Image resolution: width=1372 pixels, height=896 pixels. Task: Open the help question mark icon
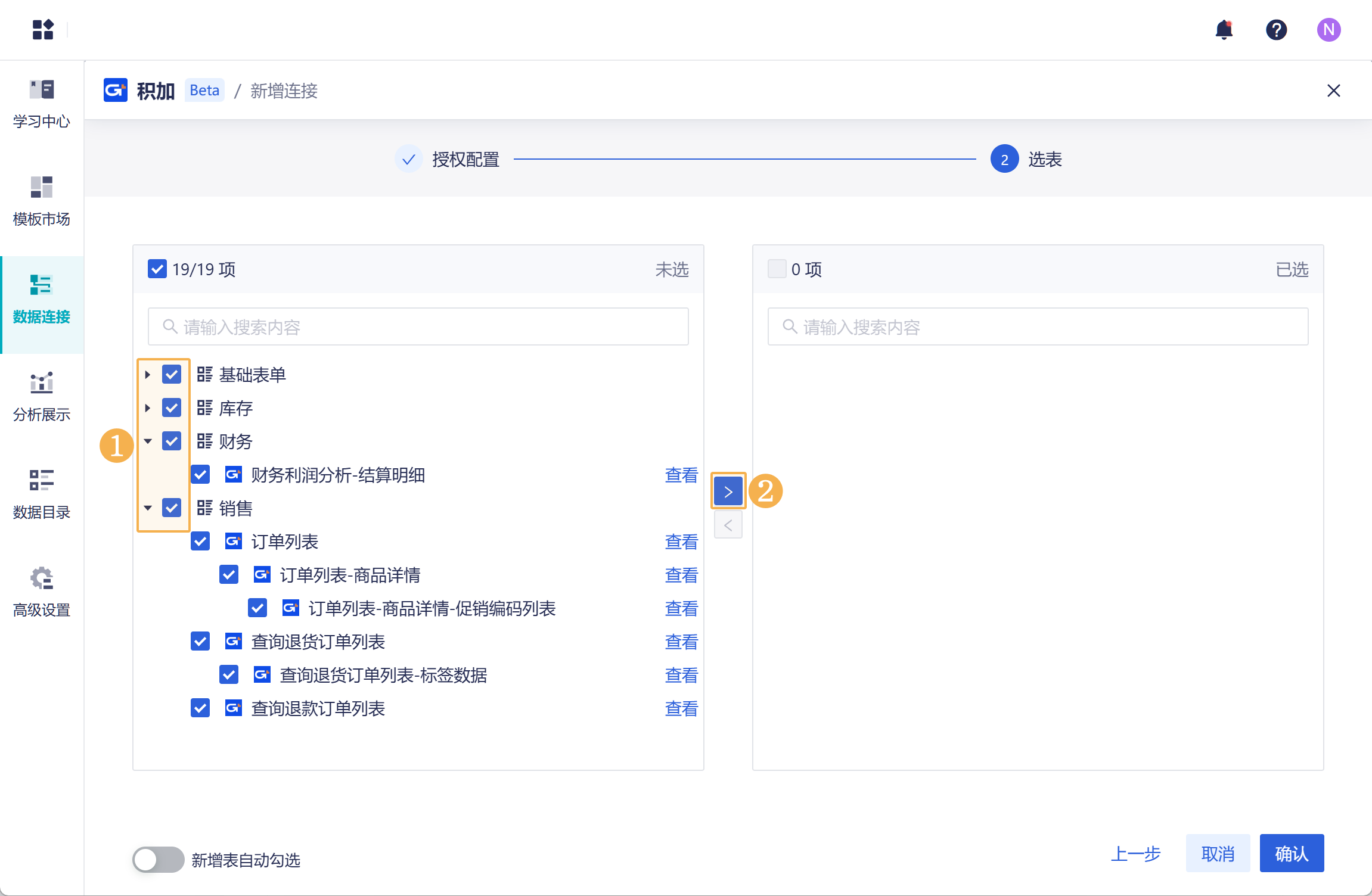[1276, 30]
